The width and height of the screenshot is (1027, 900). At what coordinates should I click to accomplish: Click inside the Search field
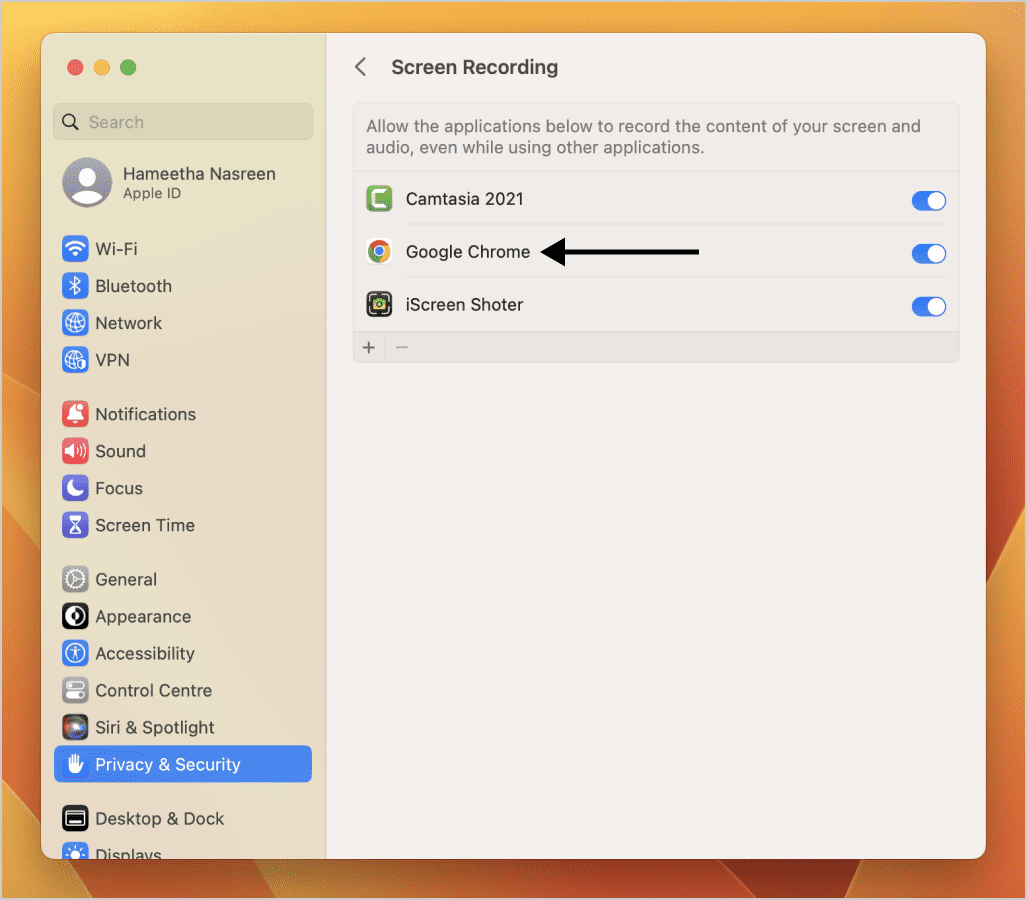(x=183, y=122)
